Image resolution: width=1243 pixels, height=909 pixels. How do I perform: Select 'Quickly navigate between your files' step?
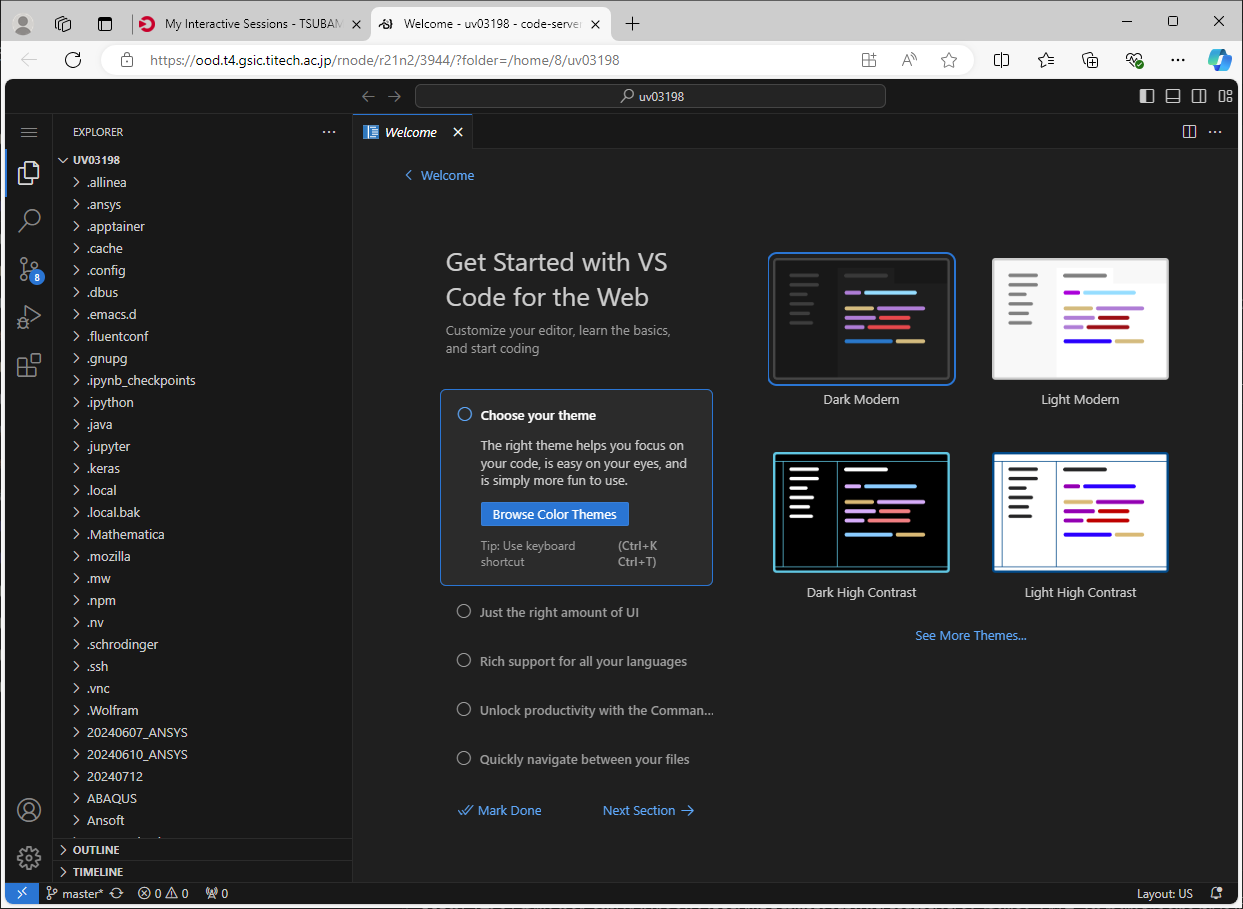point(584,759)
